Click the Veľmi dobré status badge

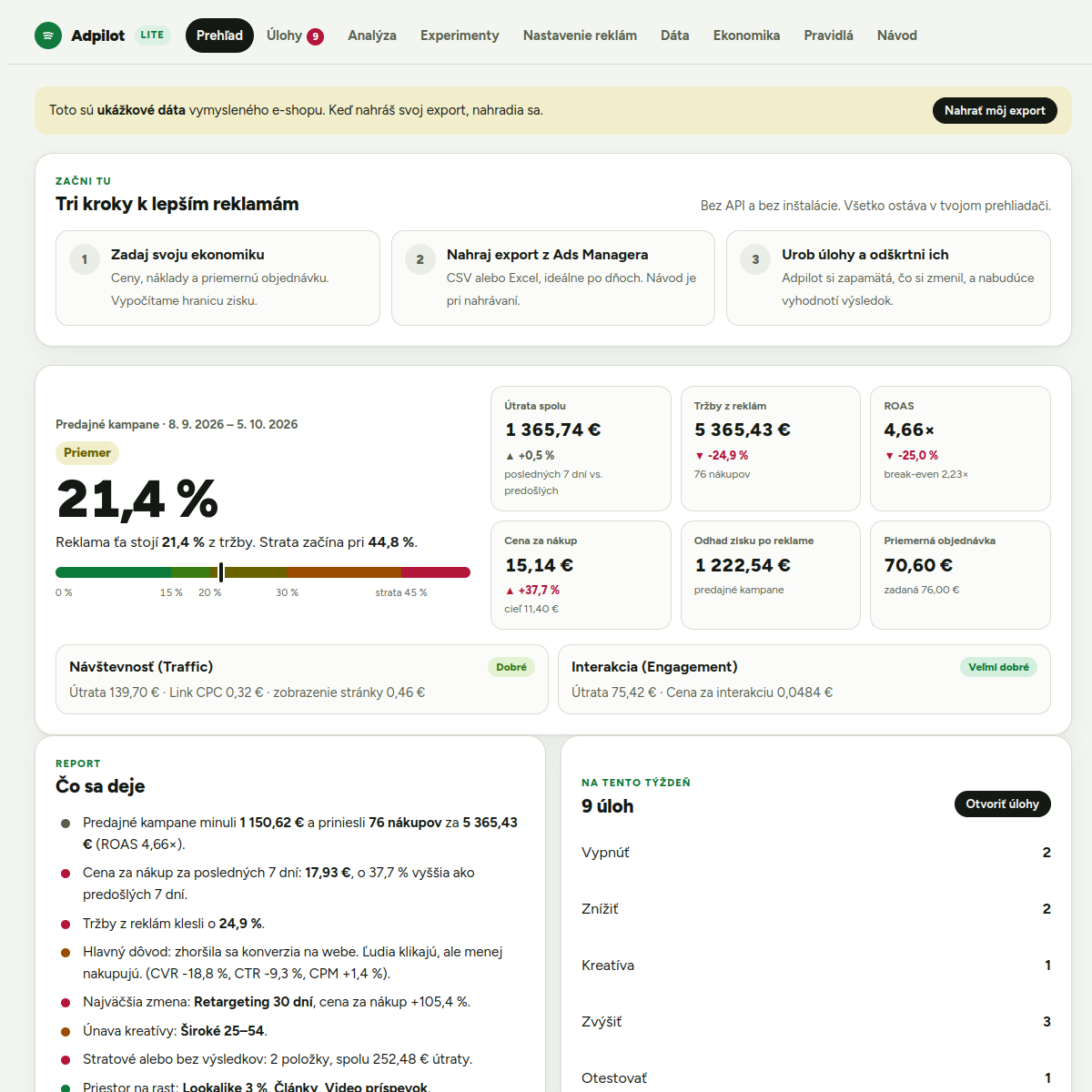click(998, 667)
